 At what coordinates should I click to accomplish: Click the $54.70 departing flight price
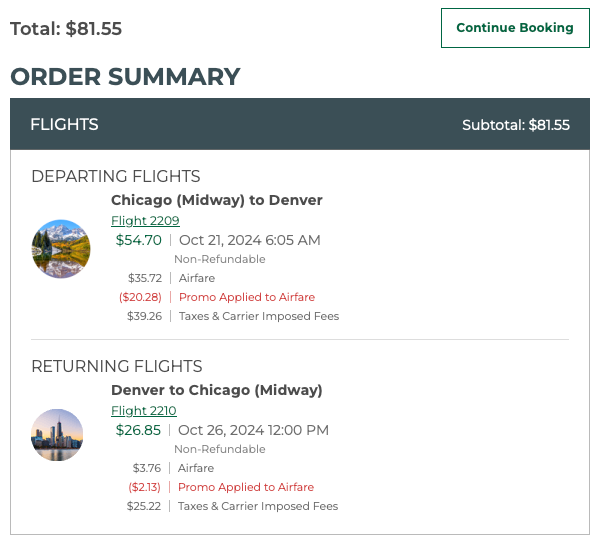138,240
